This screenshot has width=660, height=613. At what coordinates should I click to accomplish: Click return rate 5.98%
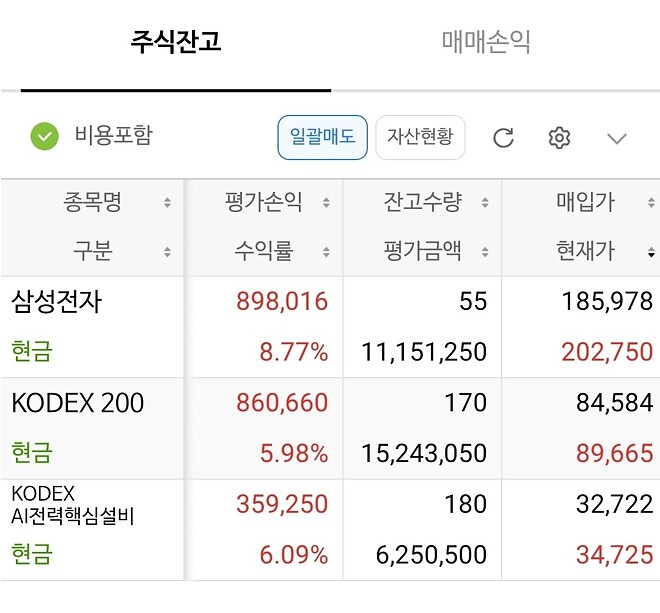pyautogui.click(x=293, y=453)
